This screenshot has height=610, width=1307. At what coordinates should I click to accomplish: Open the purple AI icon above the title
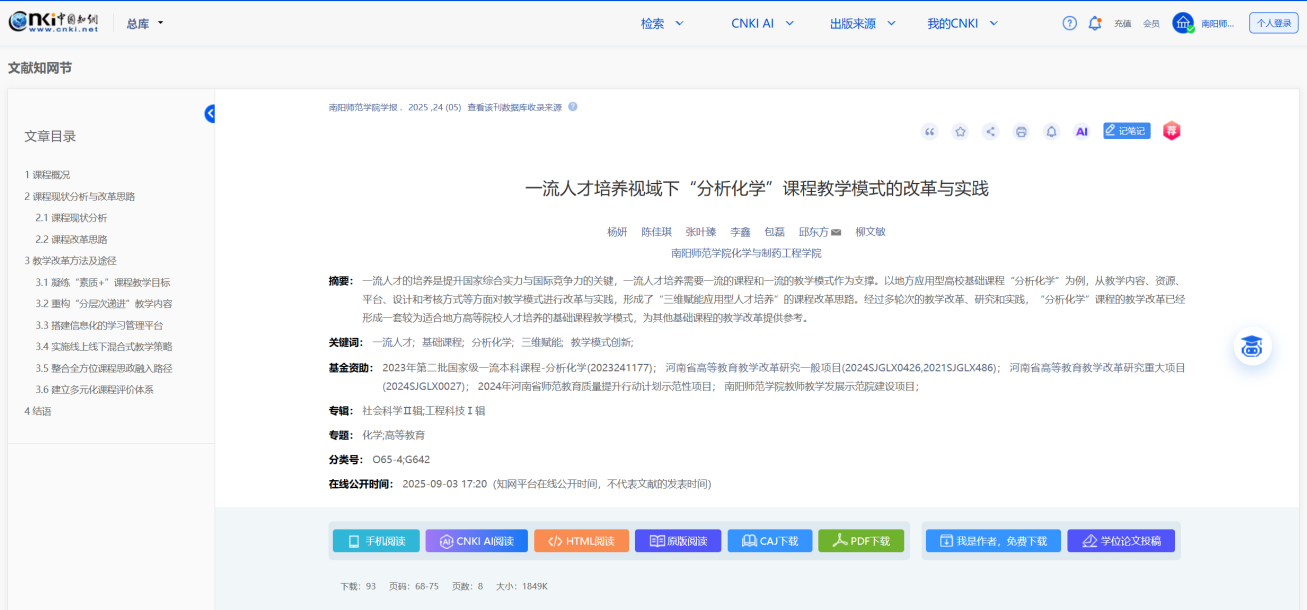[x=1081, y=131]
